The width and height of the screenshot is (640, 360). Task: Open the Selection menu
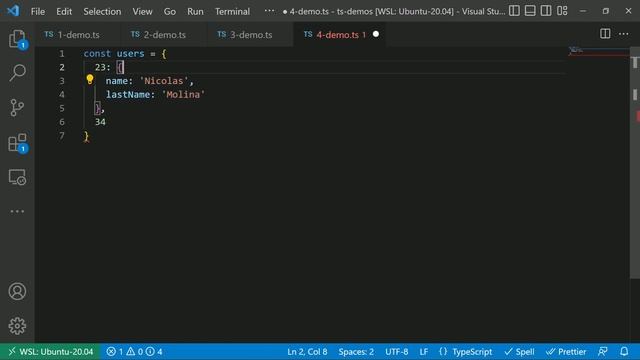click(102, 11)
